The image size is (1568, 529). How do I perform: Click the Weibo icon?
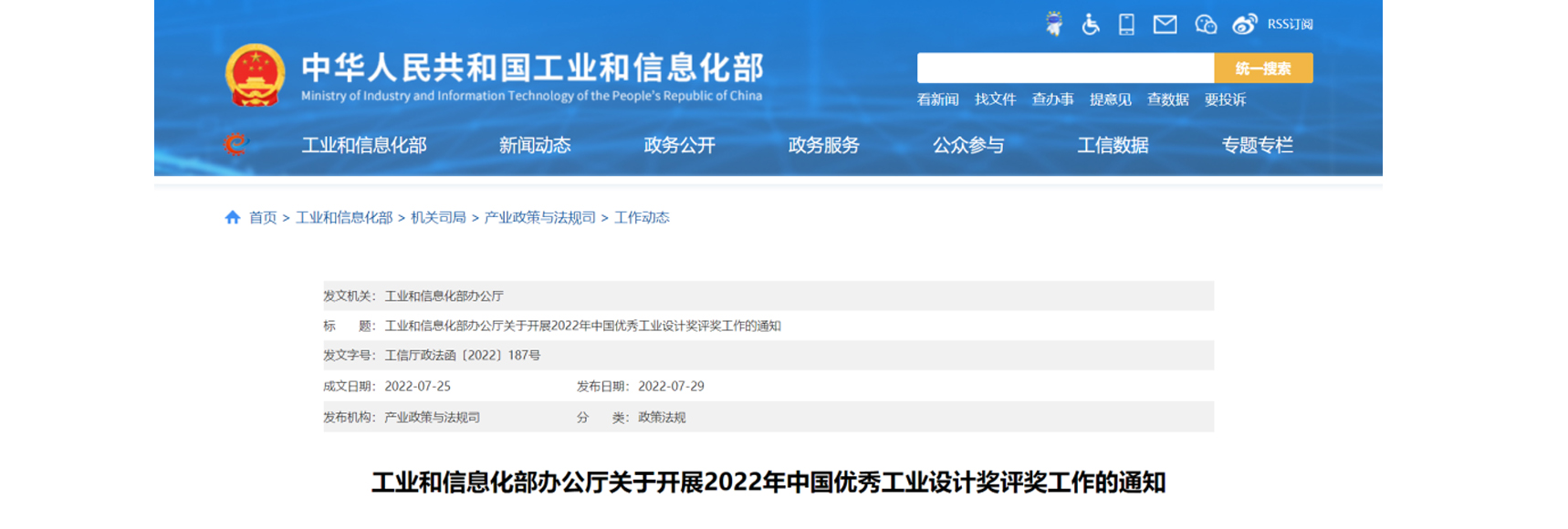click(1244, 25)
